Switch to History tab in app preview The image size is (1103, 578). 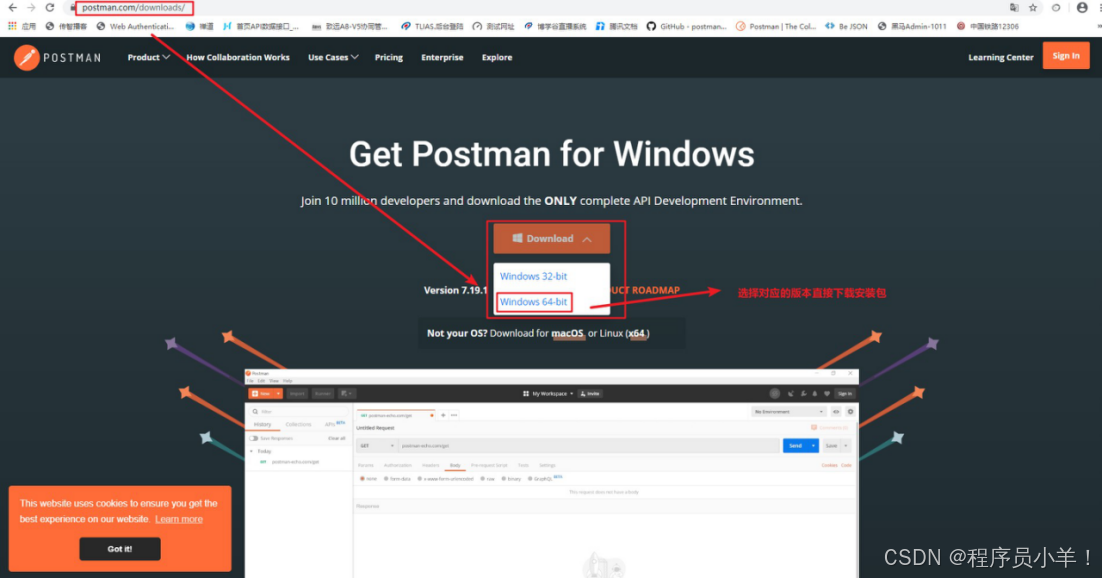tap(262, 425)
